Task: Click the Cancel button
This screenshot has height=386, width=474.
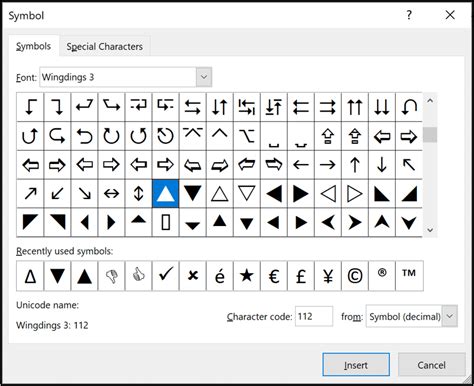Action: point(431,365)
